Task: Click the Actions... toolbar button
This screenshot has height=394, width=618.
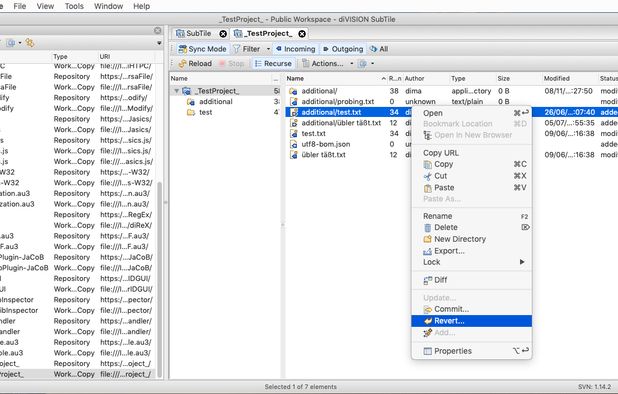Action: pos(323,63)
